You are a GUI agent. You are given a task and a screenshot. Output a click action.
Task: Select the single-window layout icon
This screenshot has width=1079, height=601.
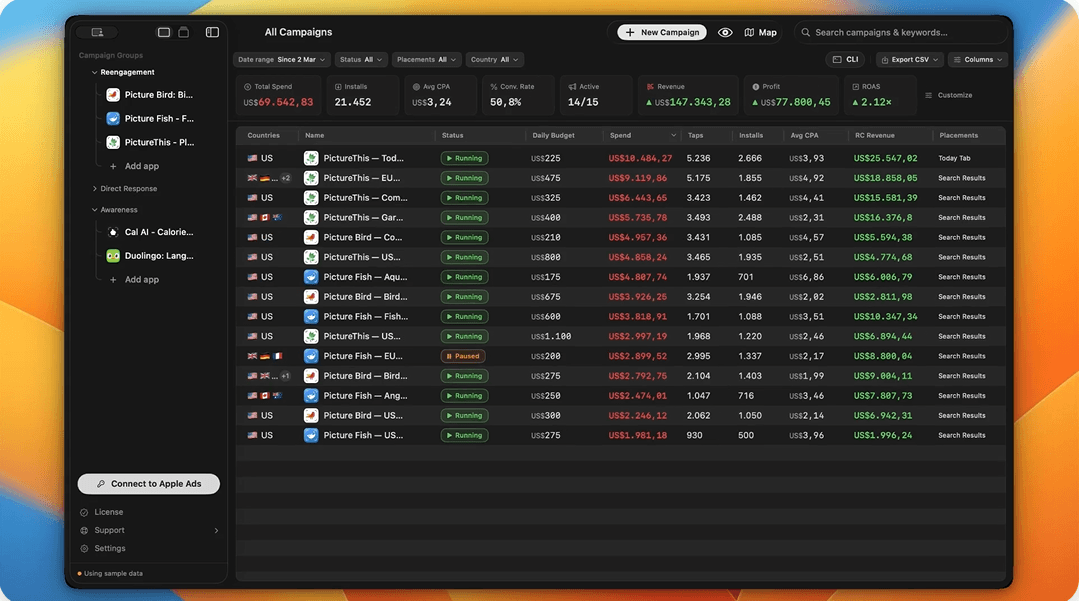point(164,32)
